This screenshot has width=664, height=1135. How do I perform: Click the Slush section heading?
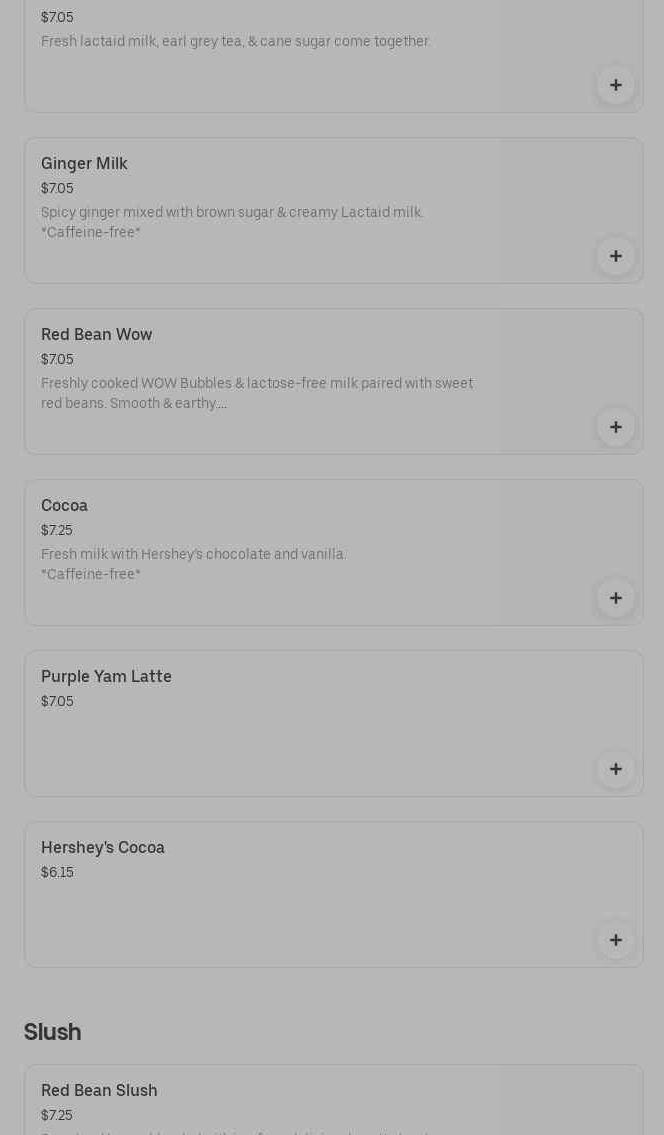[52, 1031]
